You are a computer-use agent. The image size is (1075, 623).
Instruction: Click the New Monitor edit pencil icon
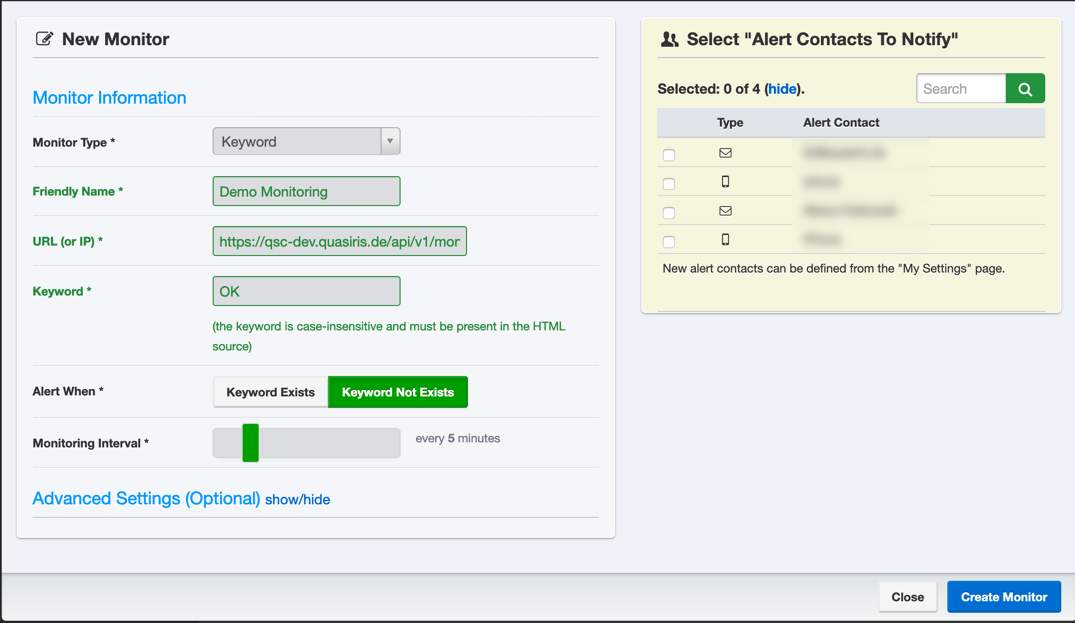pos(44,39)
